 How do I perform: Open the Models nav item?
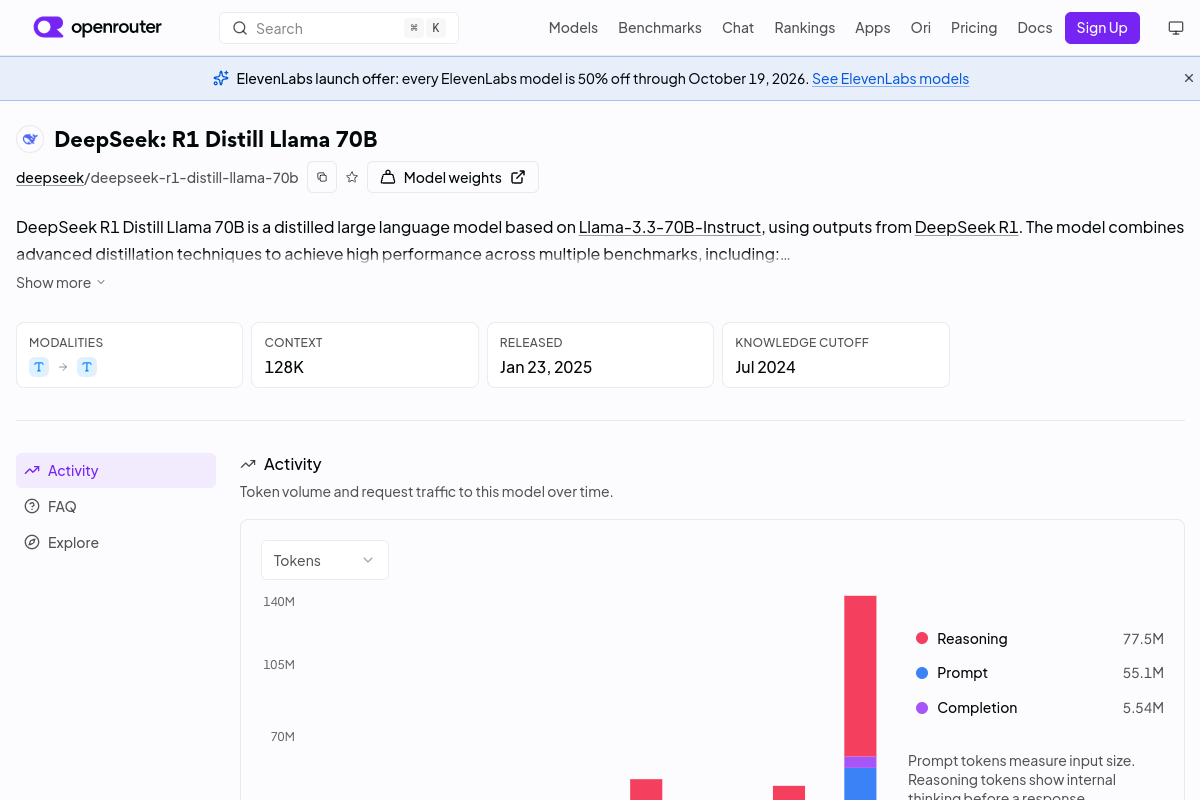[573, 28]
